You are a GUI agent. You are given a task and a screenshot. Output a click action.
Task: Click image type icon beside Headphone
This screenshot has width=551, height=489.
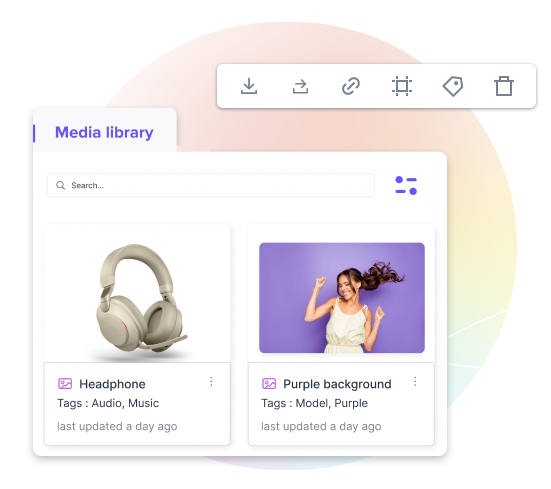(65, 384)
